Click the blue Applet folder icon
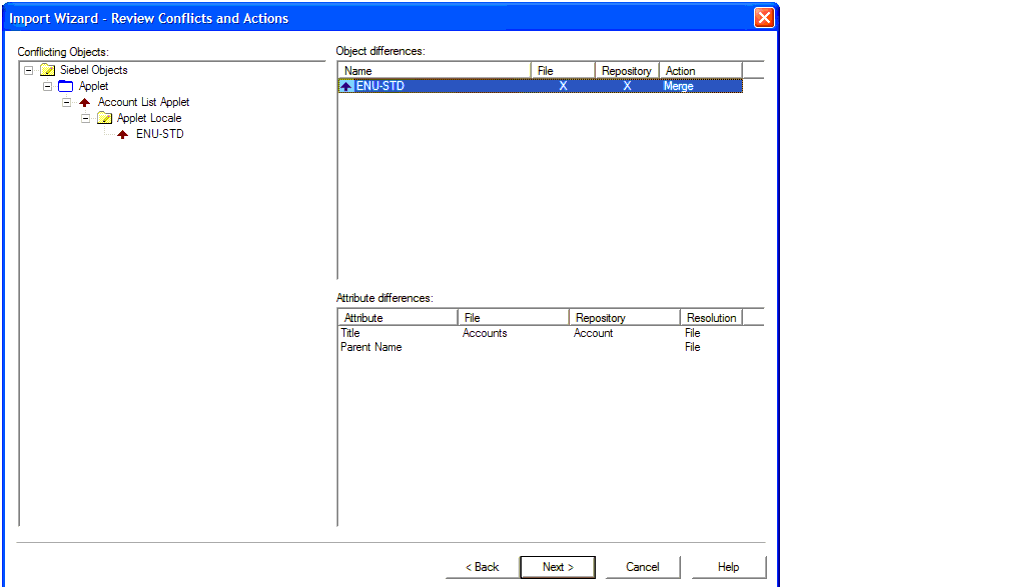Image resolution: width=1027 pixels, height=587 pixels. [65, 86]
